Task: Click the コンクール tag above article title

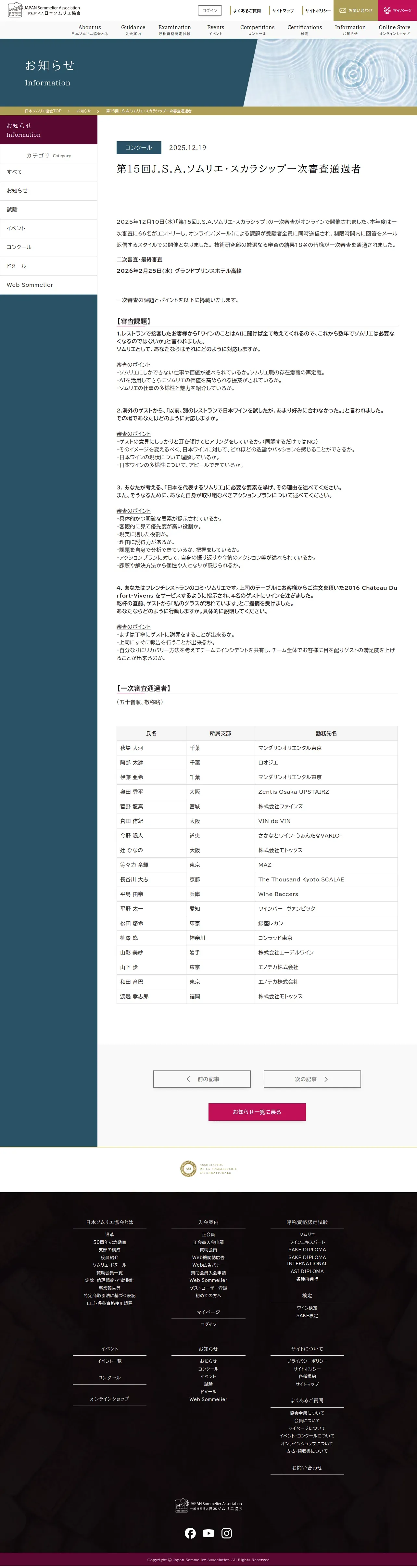Action: coord(139,147)
